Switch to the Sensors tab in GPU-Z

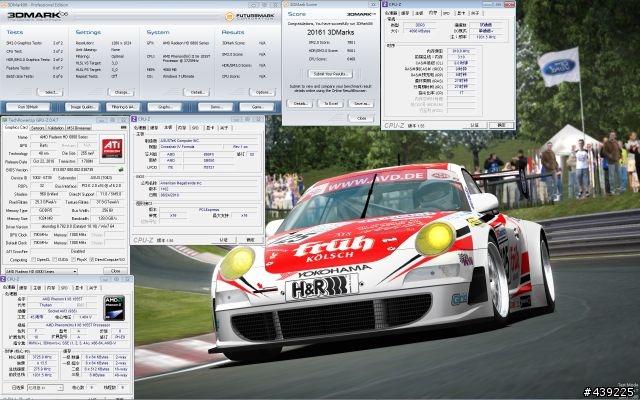coord(37,128)
